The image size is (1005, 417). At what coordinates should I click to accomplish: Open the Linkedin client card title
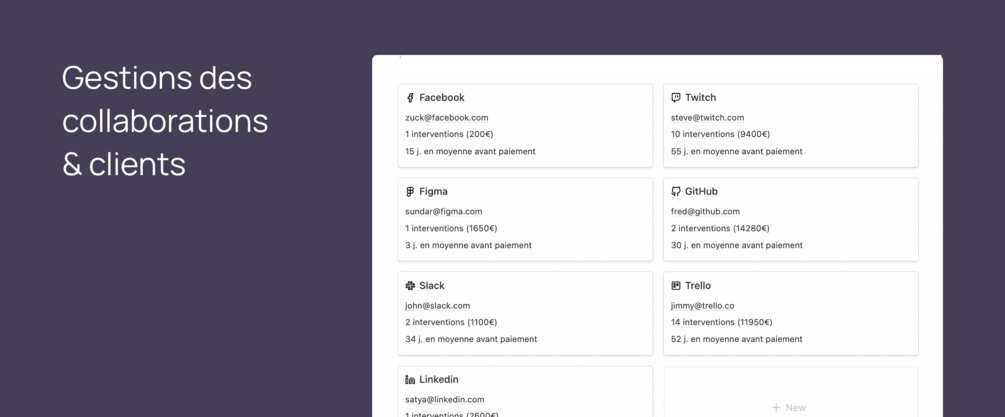438,380
